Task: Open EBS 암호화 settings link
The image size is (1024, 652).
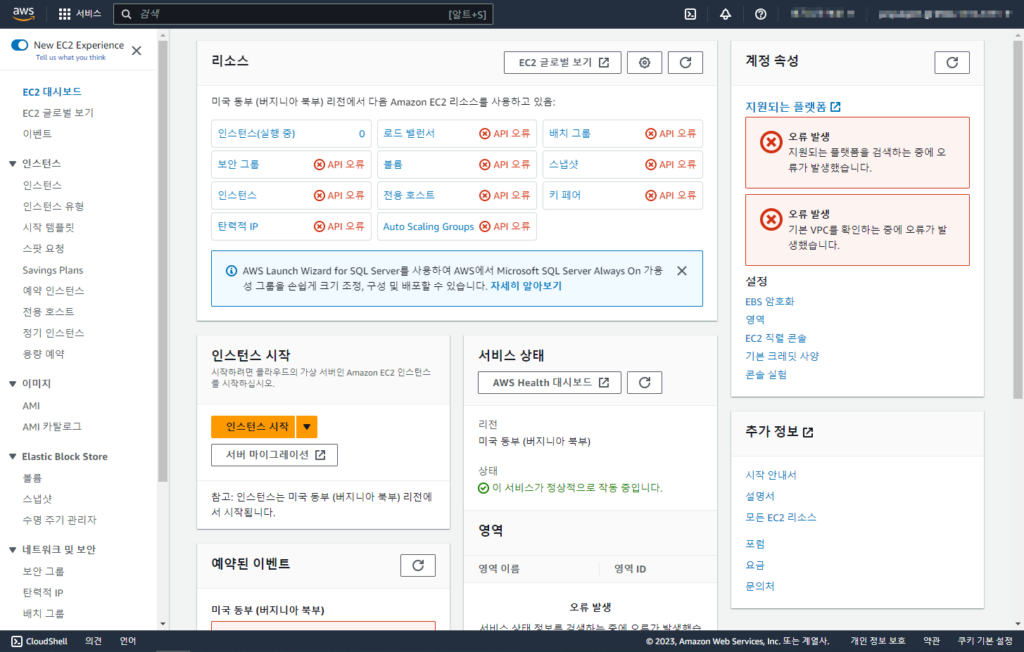Action: coord(769,302)
